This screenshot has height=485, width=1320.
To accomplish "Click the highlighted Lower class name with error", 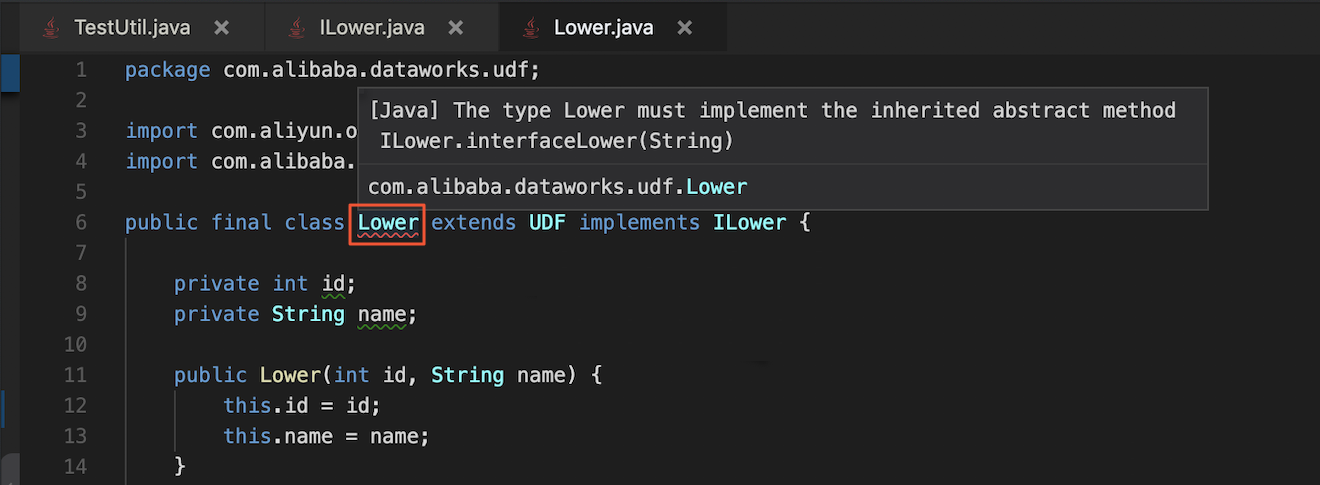I will (388, 222).
